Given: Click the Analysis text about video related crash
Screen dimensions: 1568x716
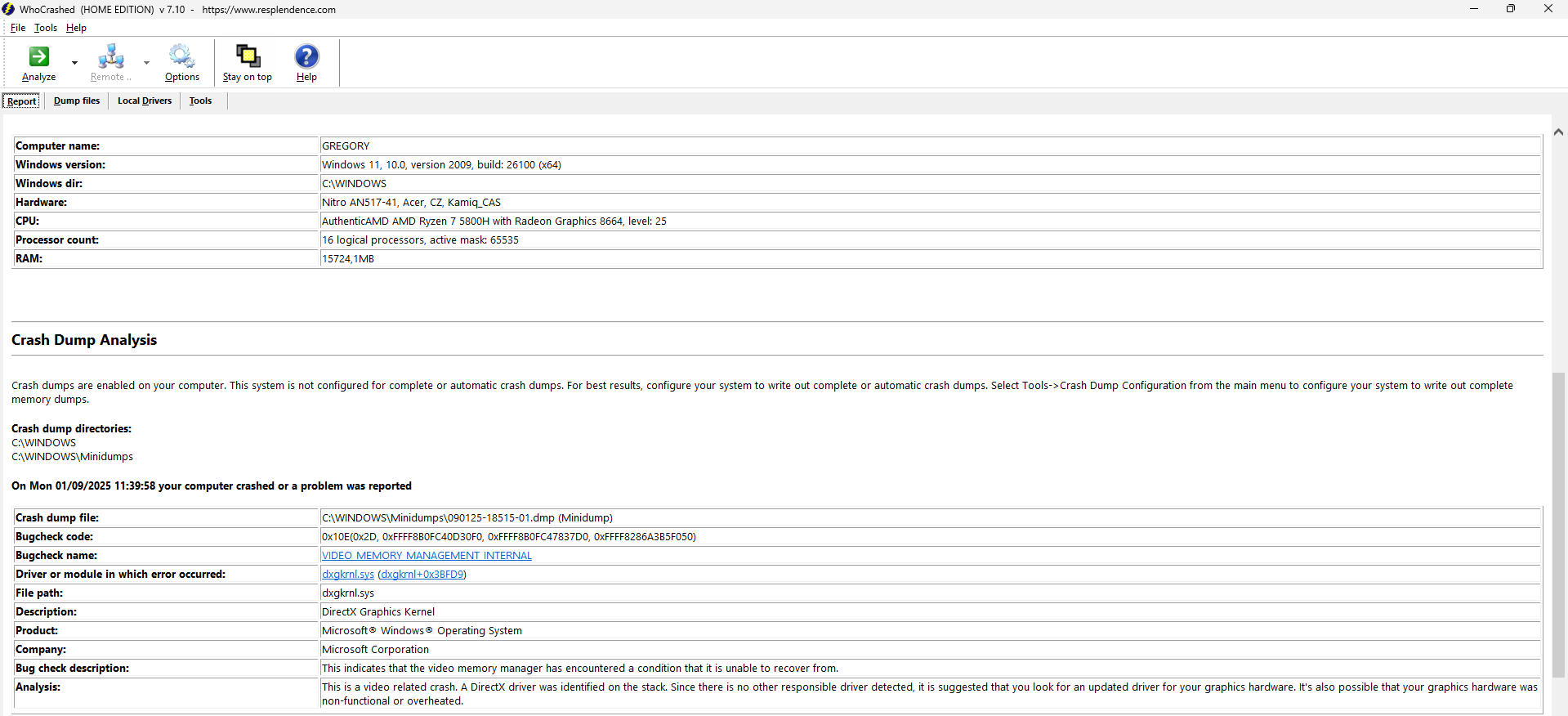Looking at the screenshot, I should coord(930,694).
